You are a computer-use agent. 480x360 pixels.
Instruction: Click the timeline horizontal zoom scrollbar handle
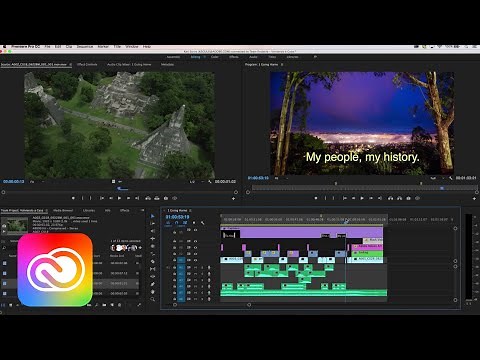pyautogui.click(x=249, y=305)
